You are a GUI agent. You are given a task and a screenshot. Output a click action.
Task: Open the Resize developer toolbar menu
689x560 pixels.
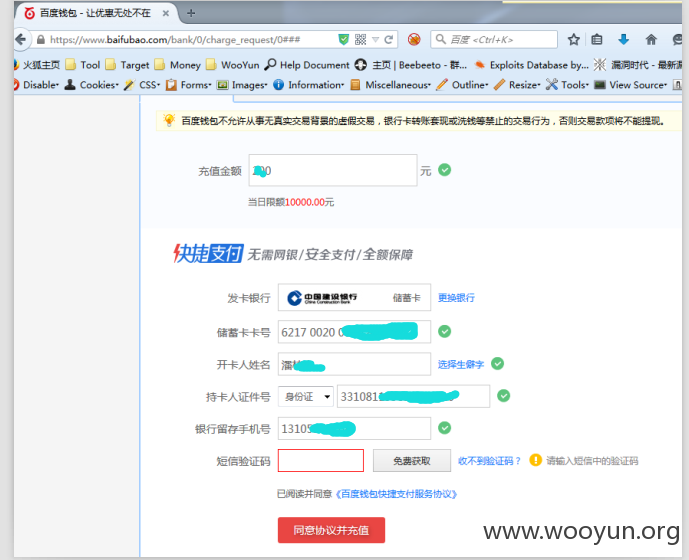click(517, 85)
